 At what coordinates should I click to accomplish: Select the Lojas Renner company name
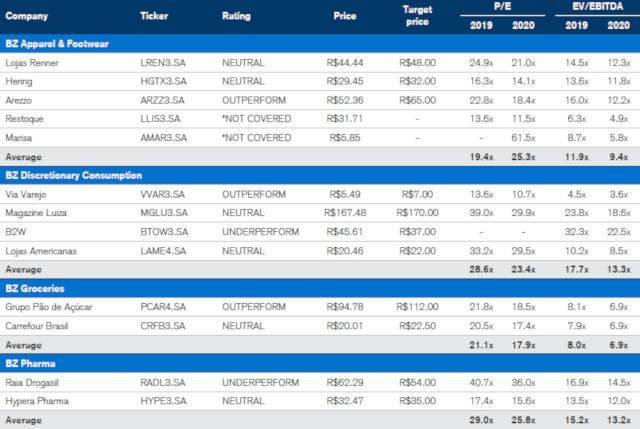(32, 63)
